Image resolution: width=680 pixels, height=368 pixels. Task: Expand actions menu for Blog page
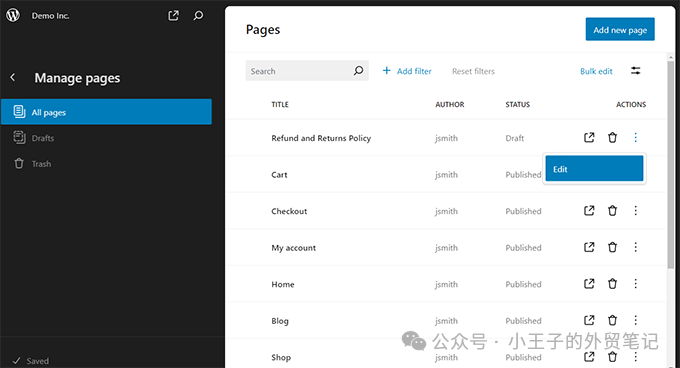point(635,320)
